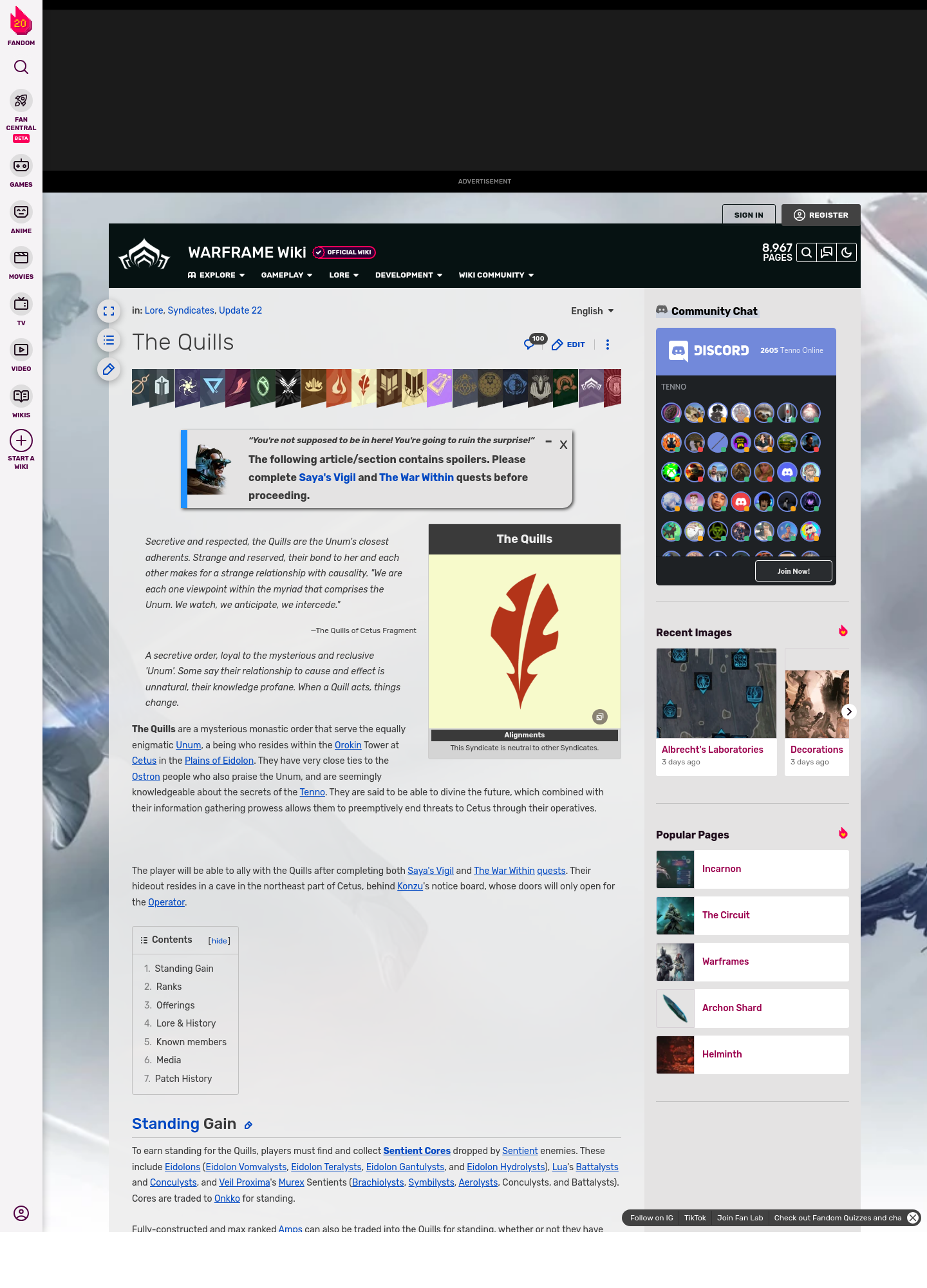927x1288 pixels.
Task: Hide the Contents table
Action: (220, 941)
